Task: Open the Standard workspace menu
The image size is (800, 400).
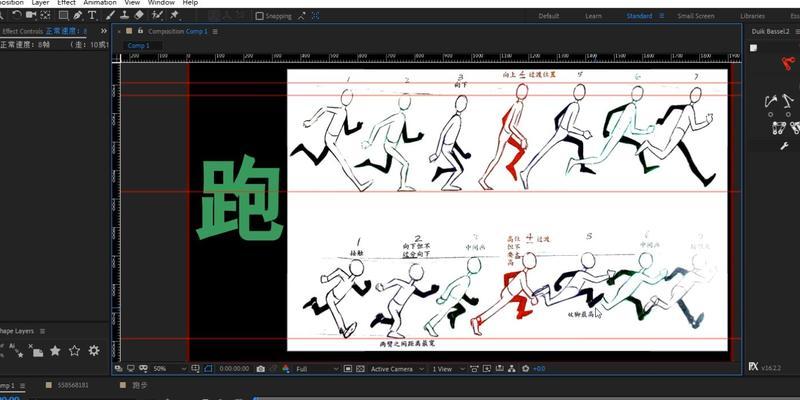Action: click(661, 16)
